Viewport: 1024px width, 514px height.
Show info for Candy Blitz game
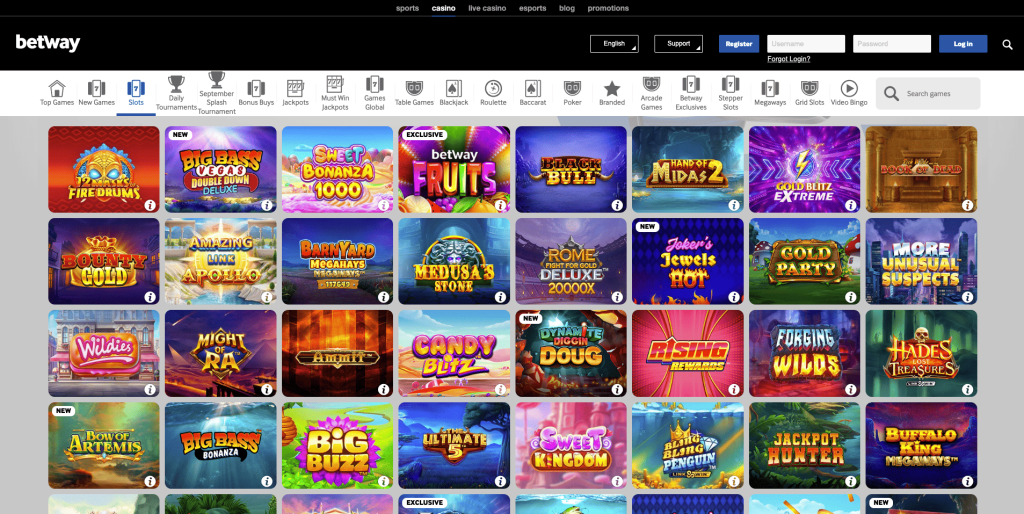coord(500,389)
